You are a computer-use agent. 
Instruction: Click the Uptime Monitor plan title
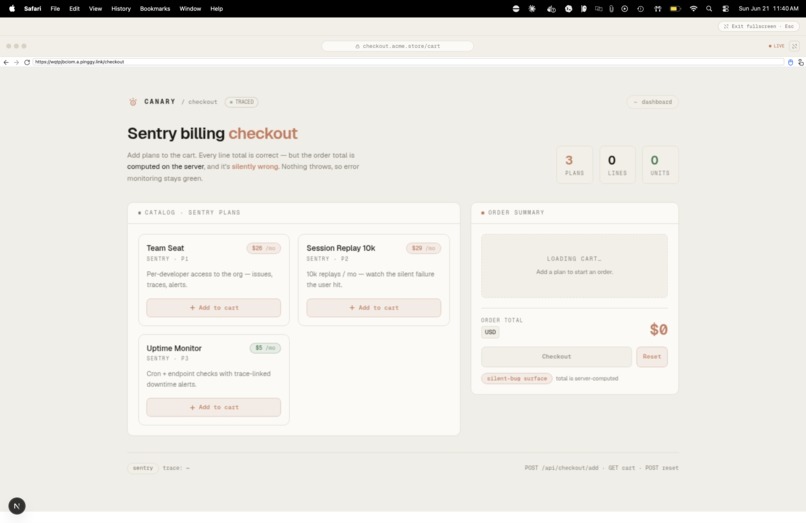[x=174, y=348]
